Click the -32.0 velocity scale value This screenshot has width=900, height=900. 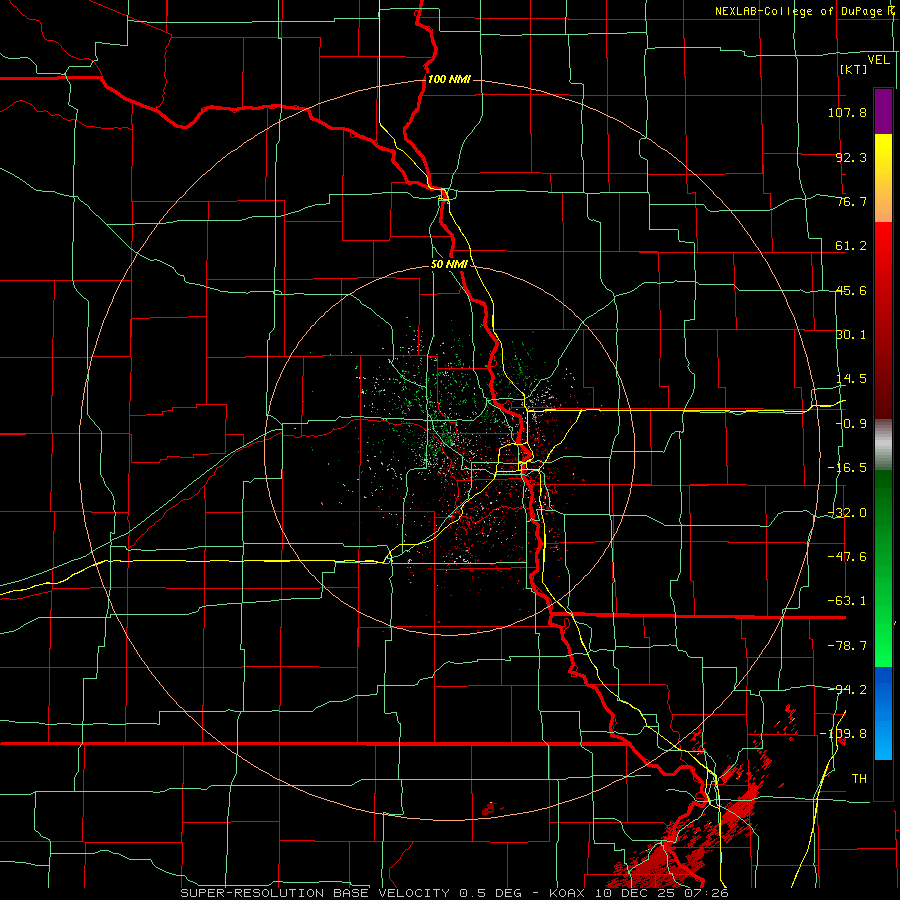pyautogui.click(x=847, y=513)
